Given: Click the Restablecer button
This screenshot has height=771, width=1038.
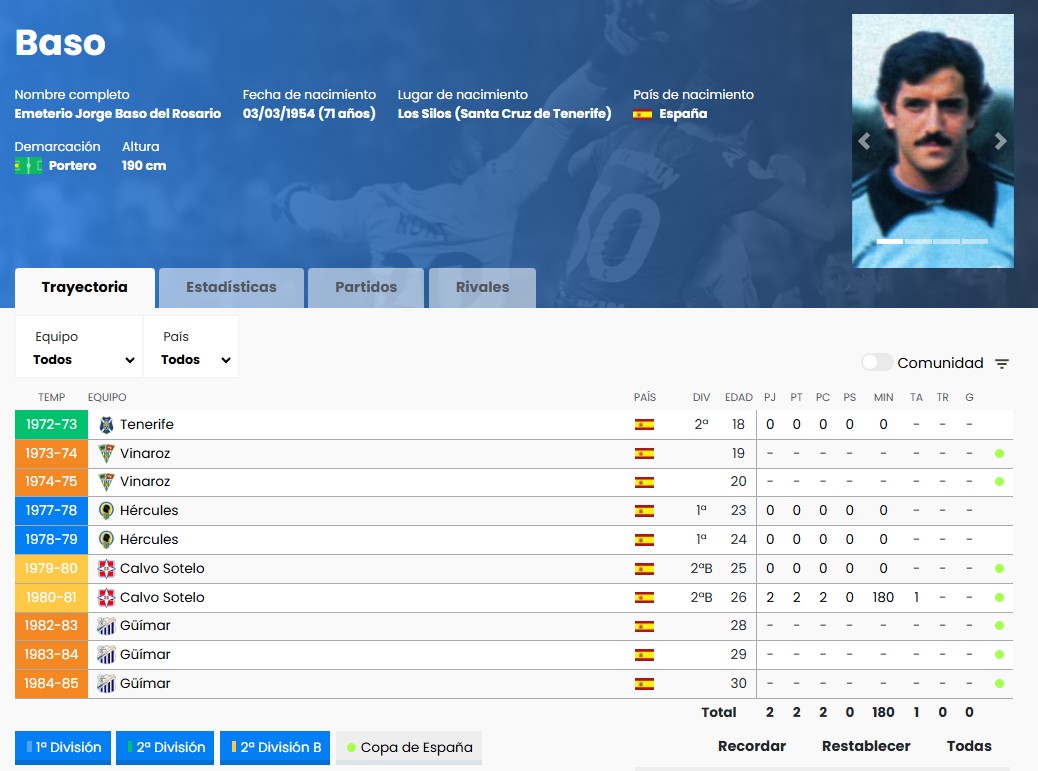Looking at the screenshot, I should pos(866,746).
